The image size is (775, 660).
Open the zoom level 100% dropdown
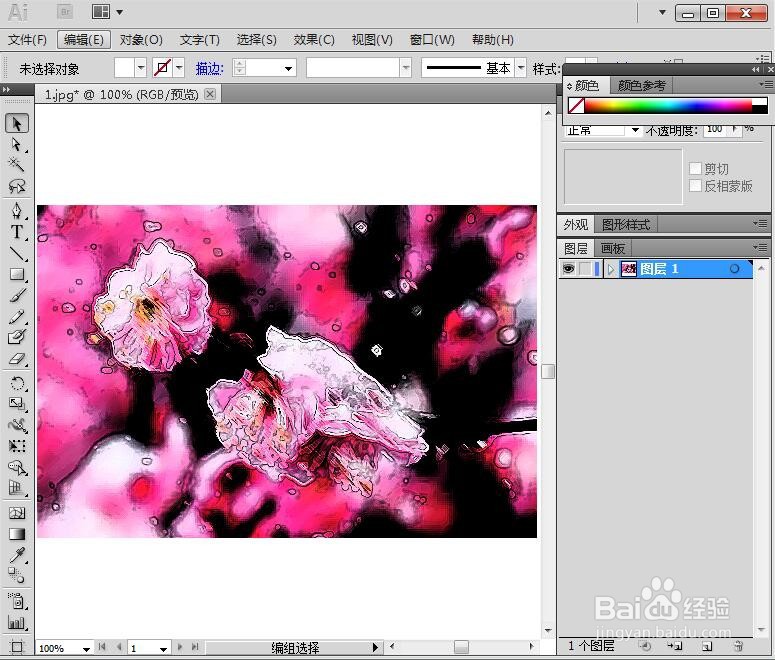tap(86, 648)
